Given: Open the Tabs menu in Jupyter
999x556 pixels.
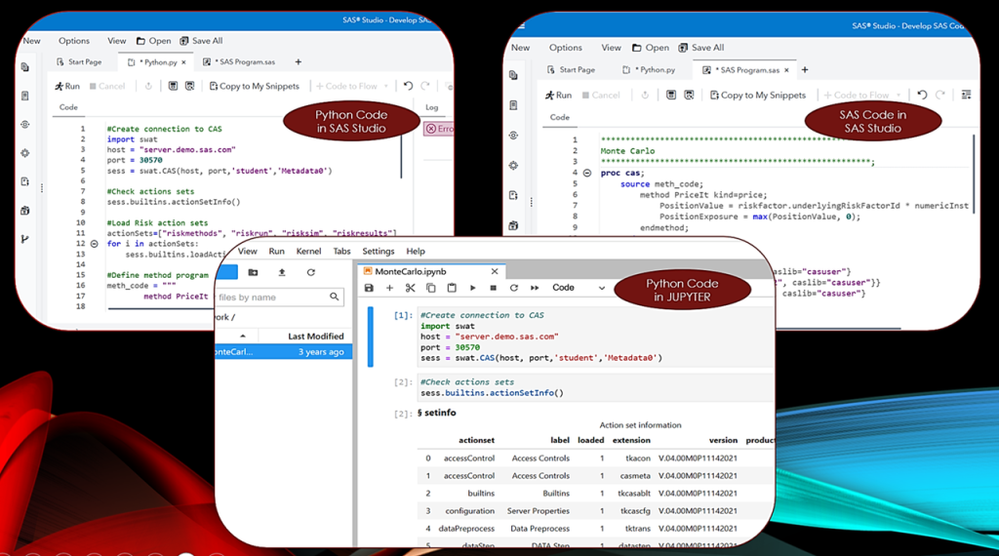Looking at the screenshot, I should (x=341, y=251).
